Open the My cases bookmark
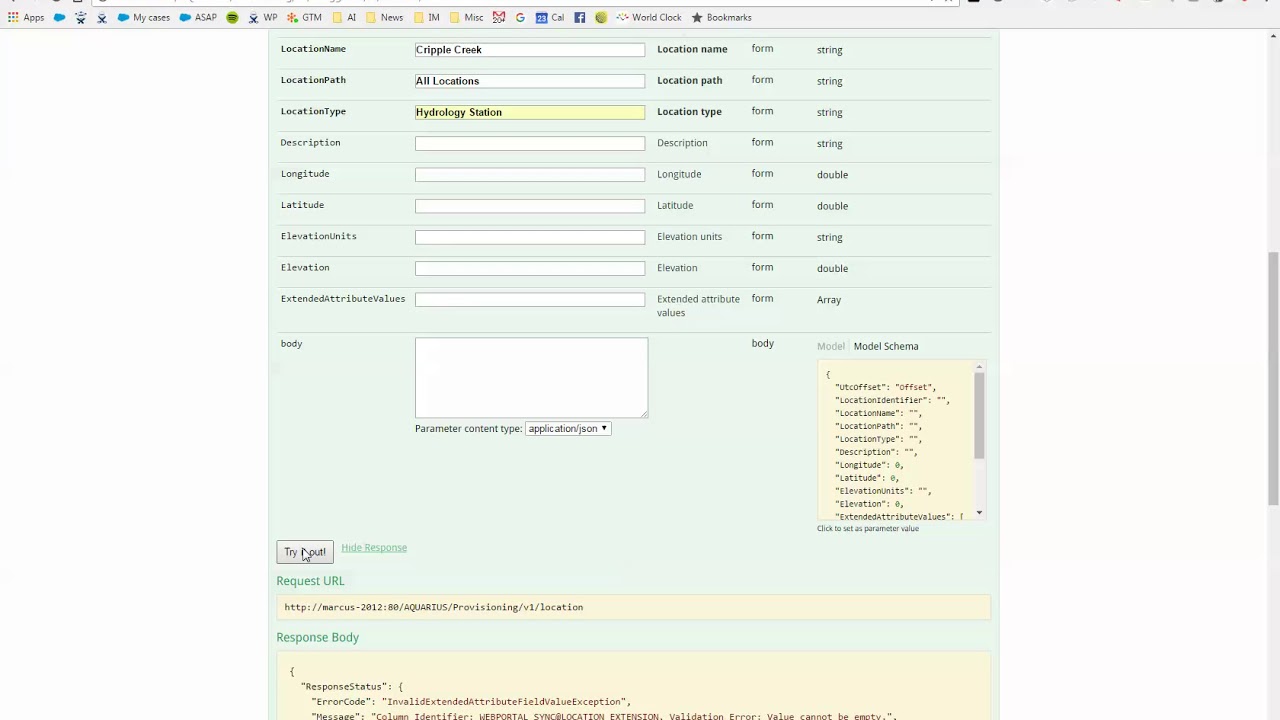This screenshot has height=720, width=1280. [x=143, y=17]
